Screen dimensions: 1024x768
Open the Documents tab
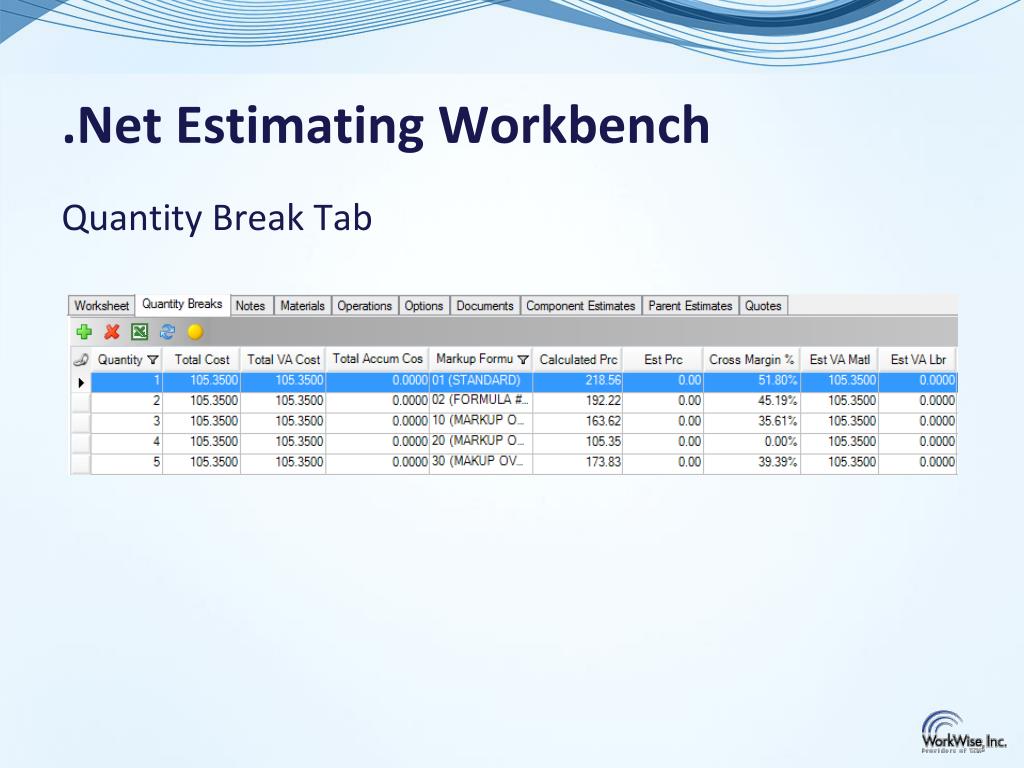(x=485, y=306)
